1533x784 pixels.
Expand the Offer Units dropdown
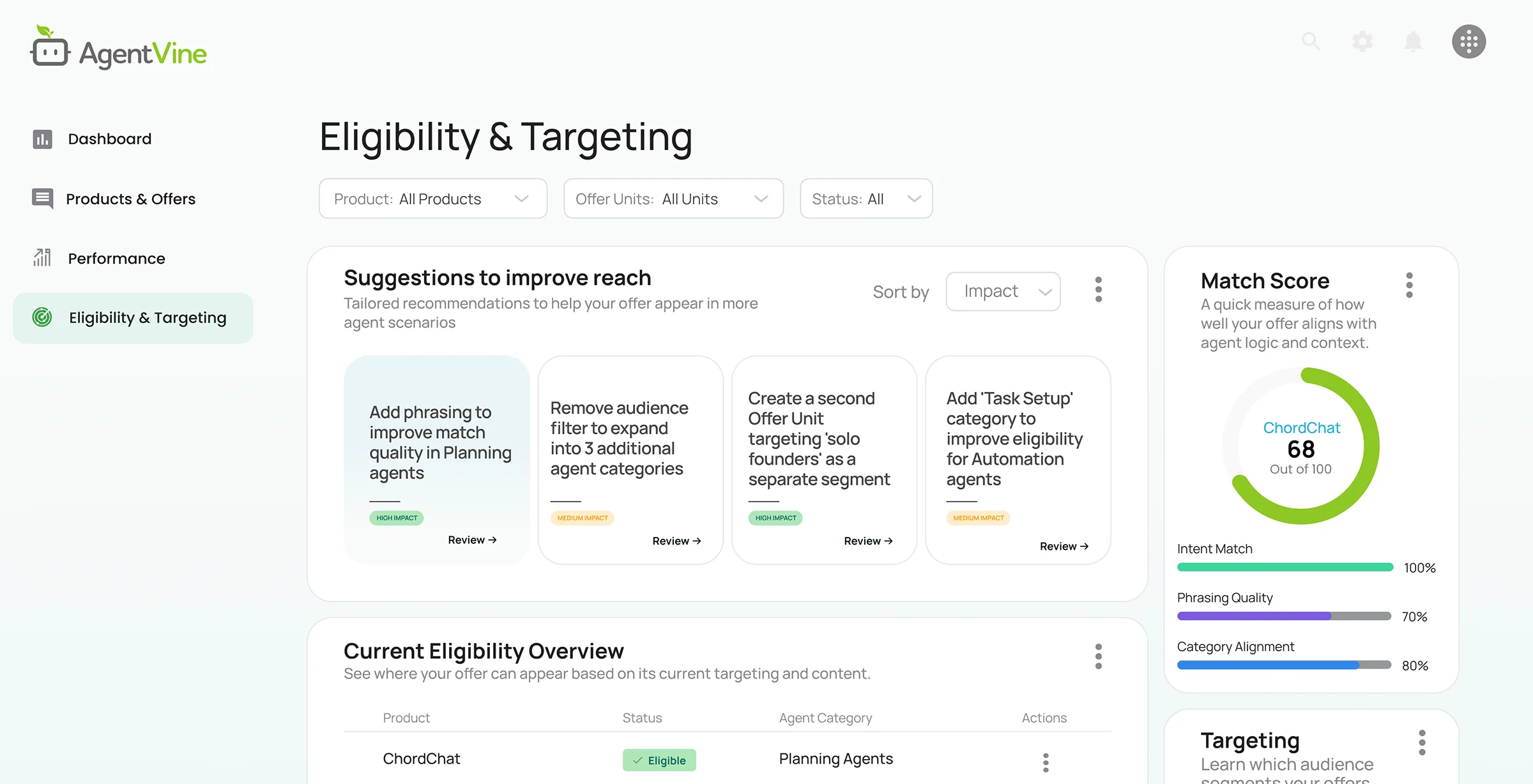[x=673, y=199]
